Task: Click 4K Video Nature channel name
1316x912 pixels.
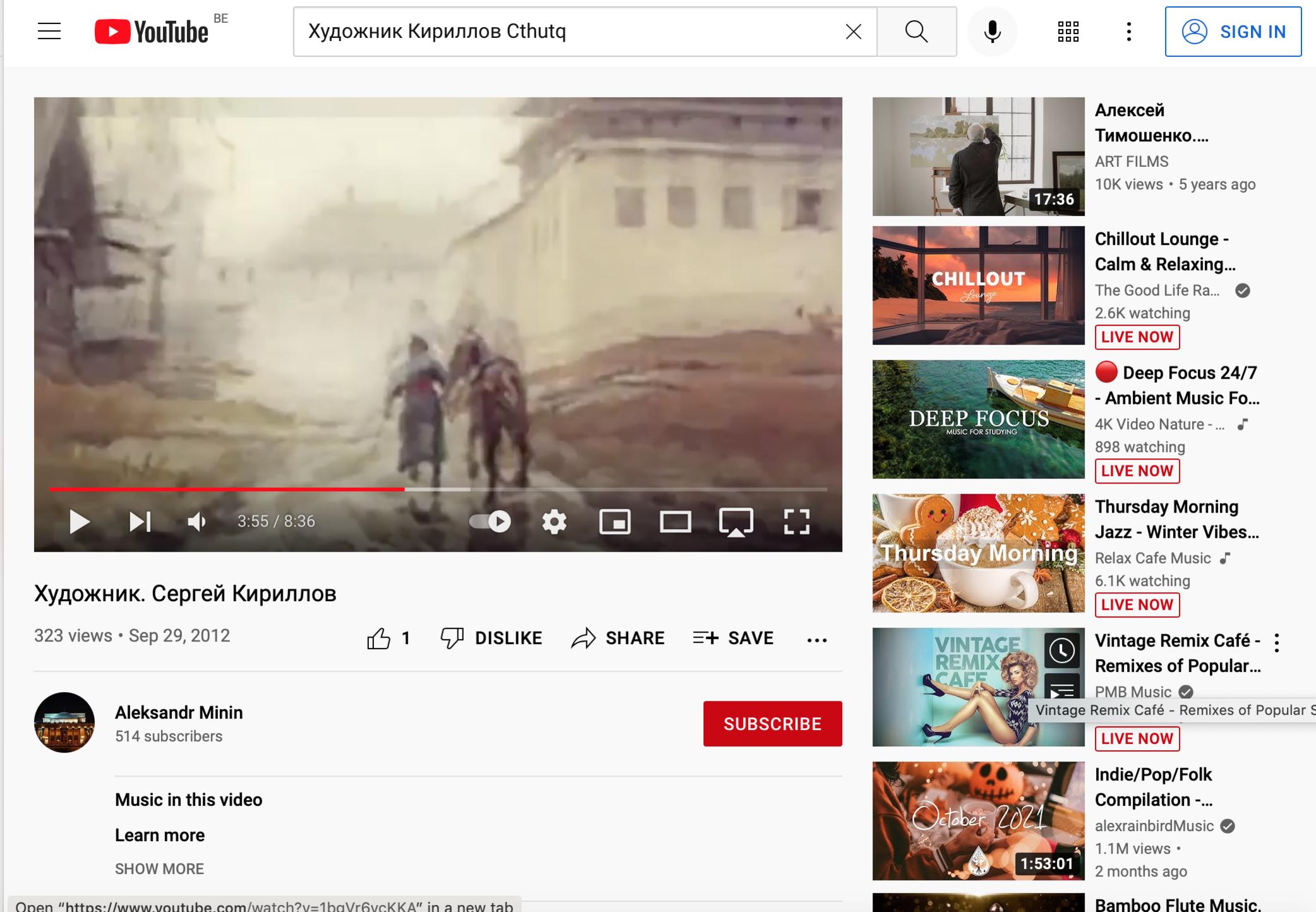Action: [x=1160, y=424]
